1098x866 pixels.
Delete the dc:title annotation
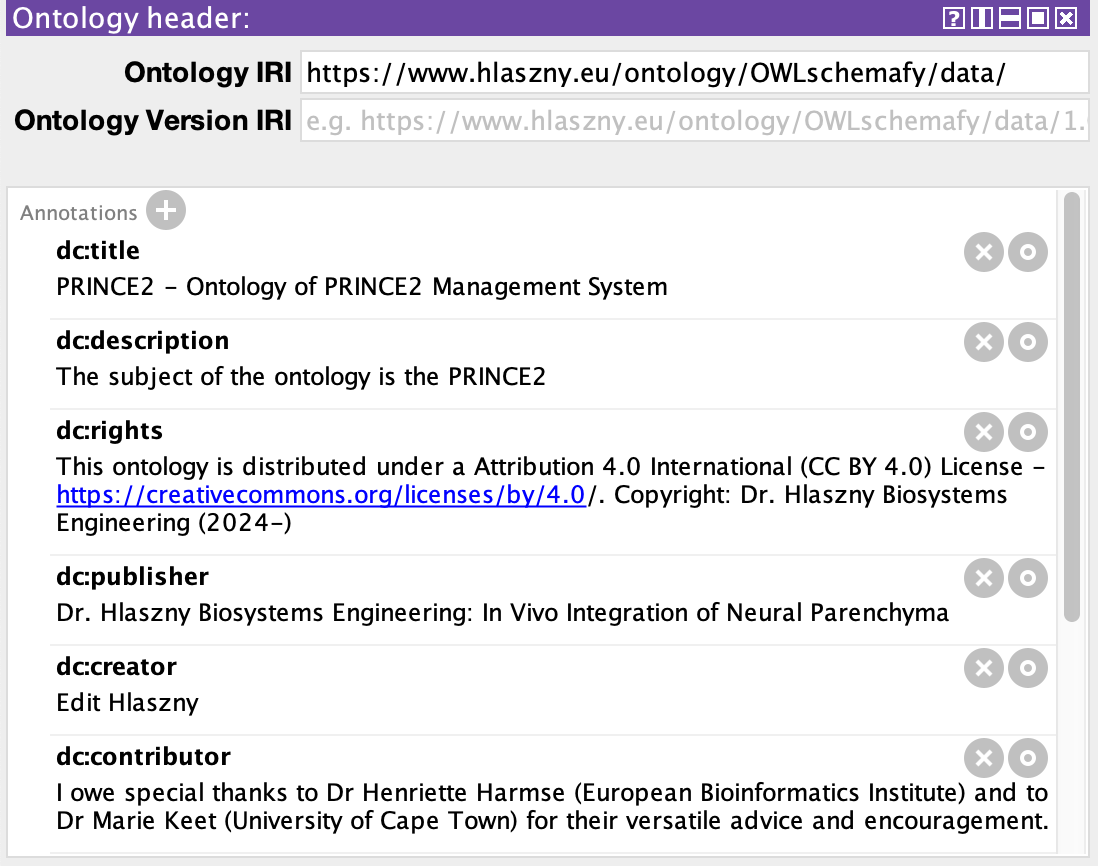984,253
